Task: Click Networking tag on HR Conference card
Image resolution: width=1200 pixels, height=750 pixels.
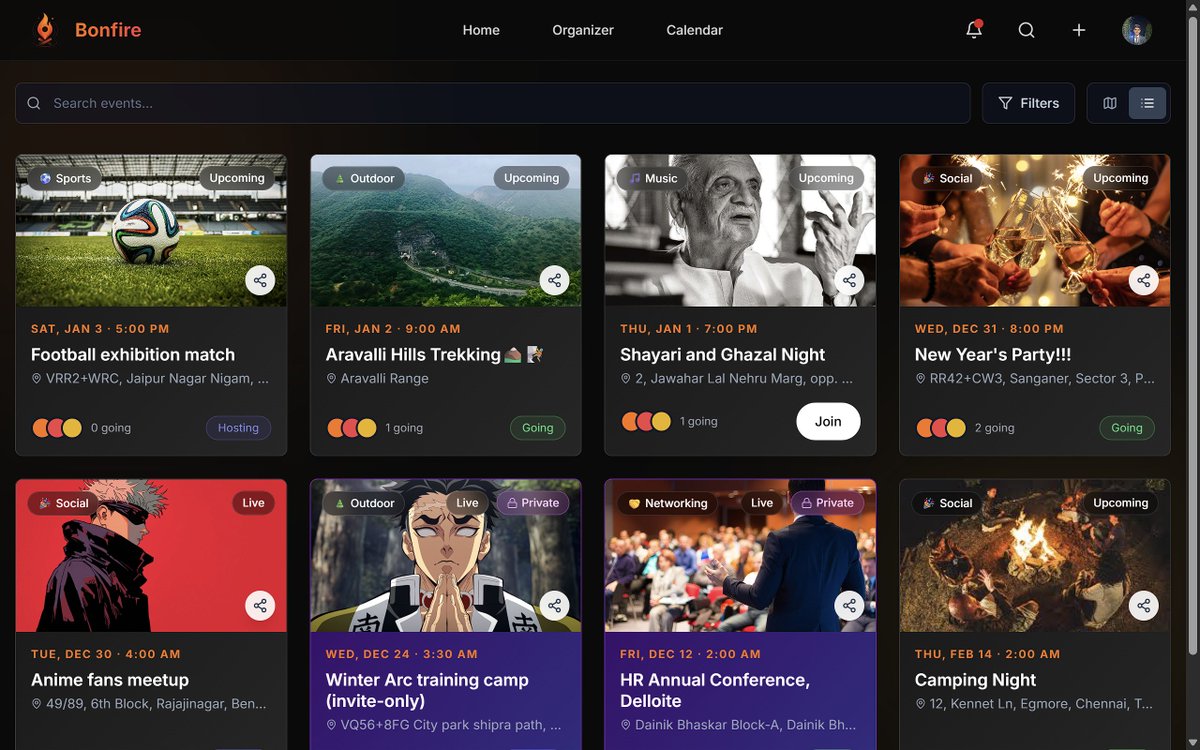Action: click(x=667, y=503)
